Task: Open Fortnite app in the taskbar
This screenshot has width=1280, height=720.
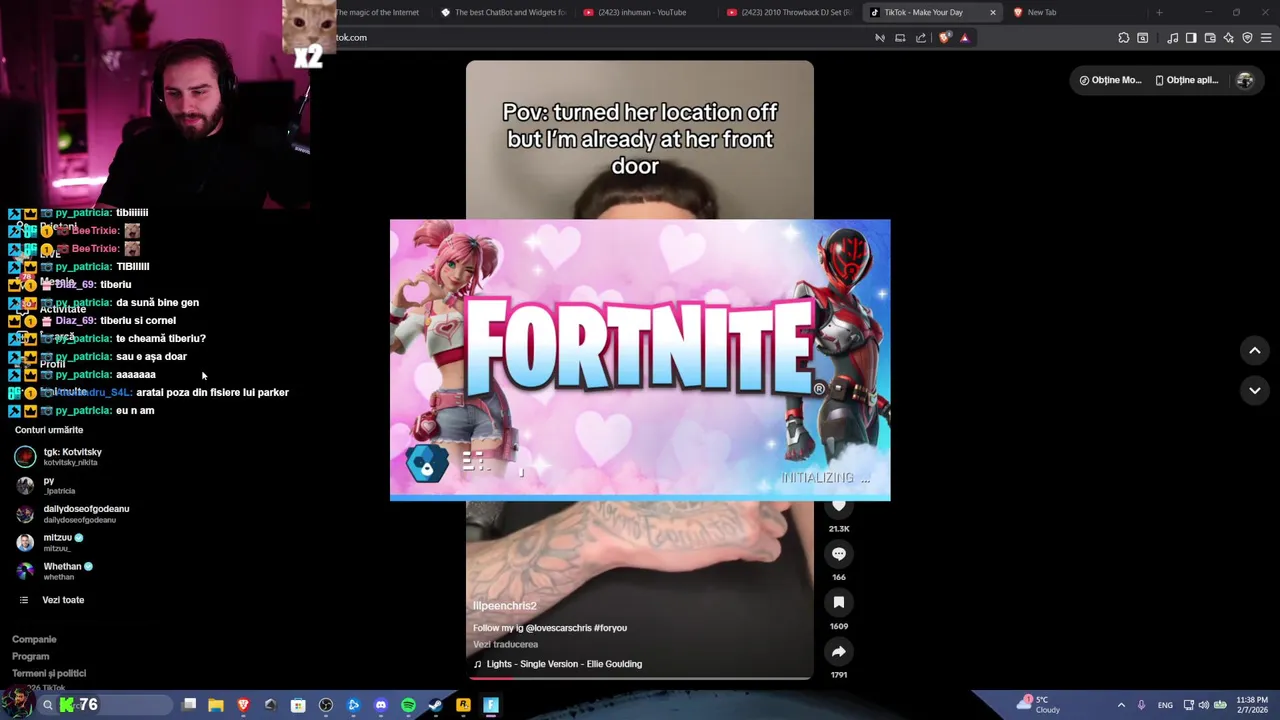Action: pos(491,705)
